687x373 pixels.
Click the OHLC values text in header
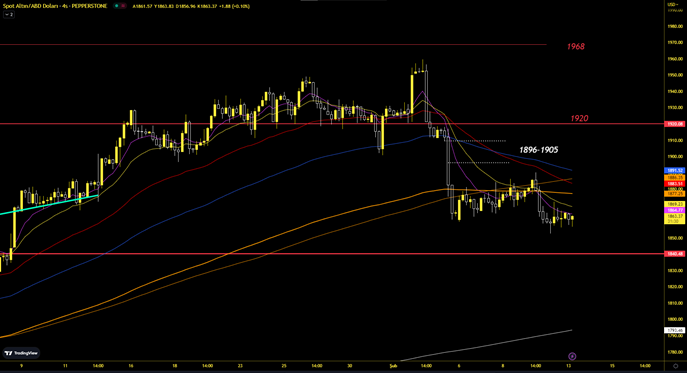191,6
